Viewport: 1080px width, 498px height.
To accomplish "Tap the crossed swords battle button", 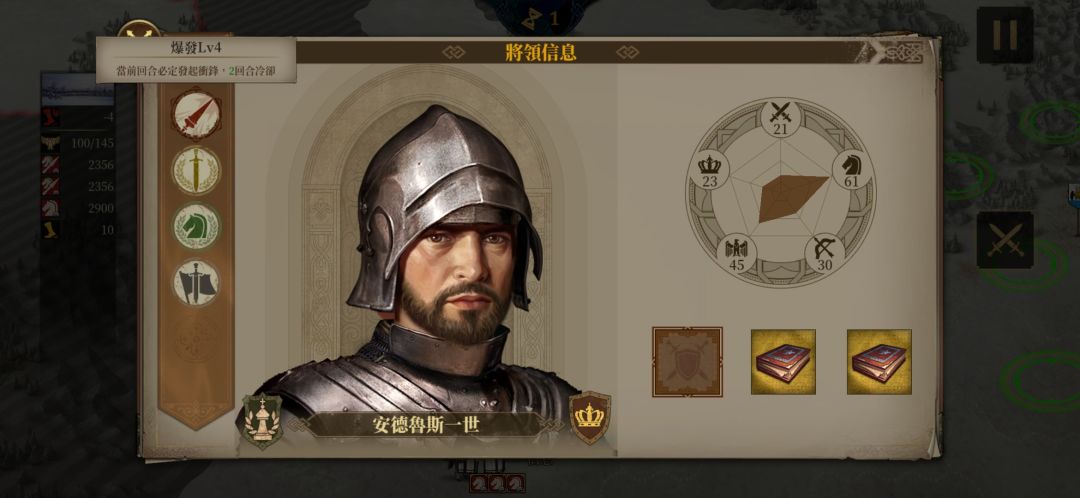I will click(1004, 240).
